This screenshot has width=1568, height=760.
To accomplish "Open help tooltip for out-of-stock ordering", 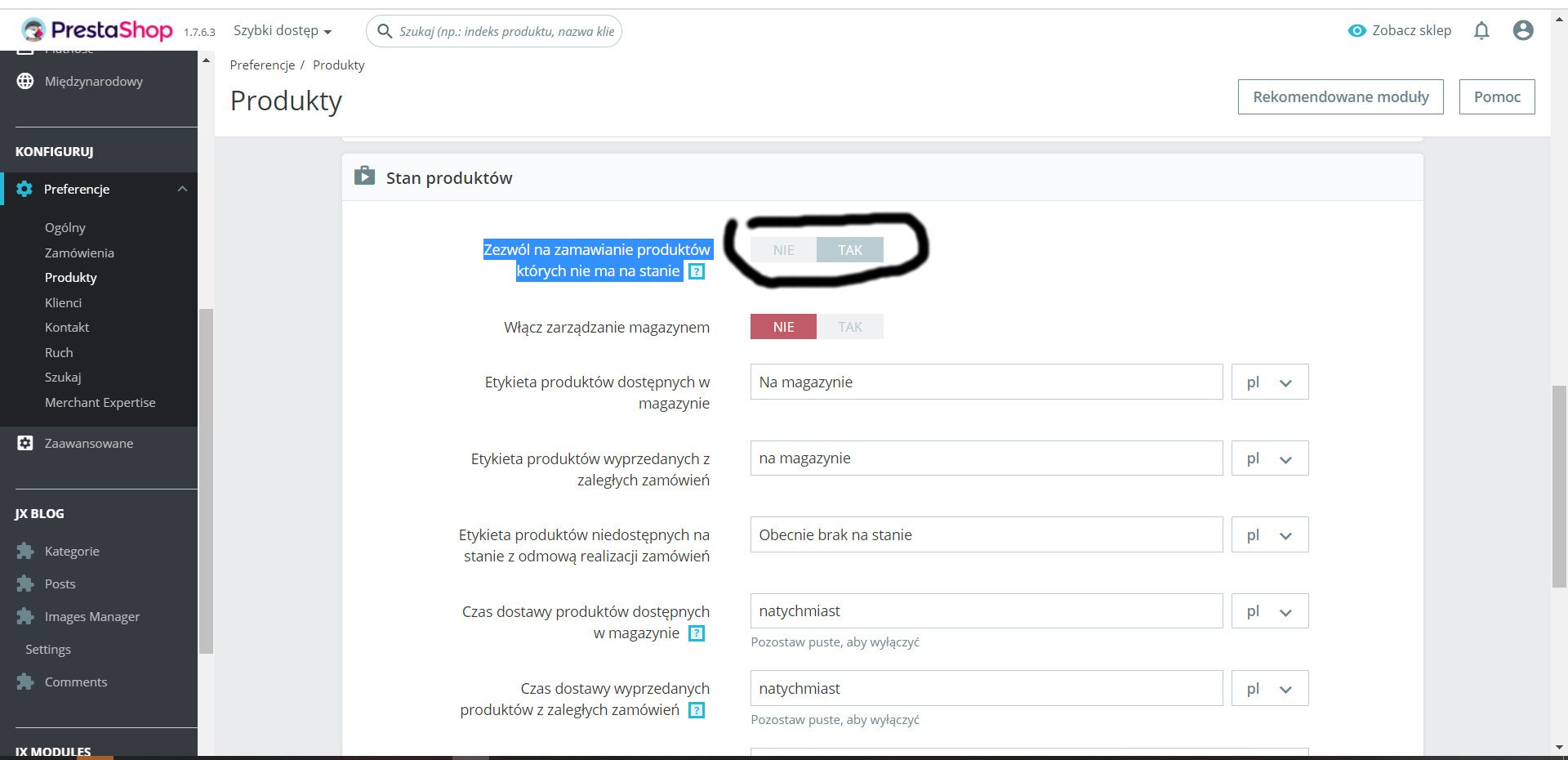I will [x=697, y=271].
